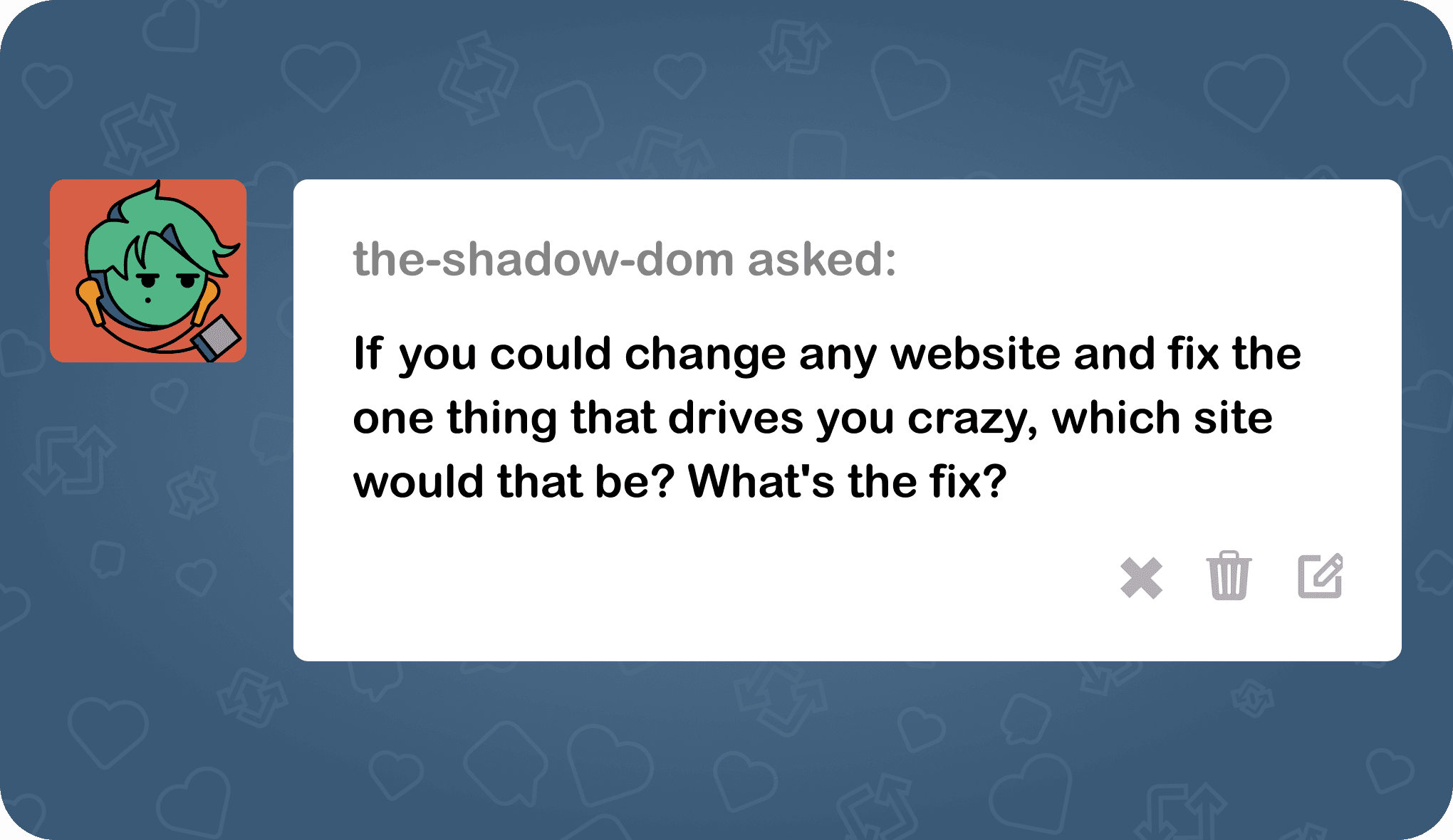The height and width of the screenshot is (840, 1453).
Task: Open the-shadow-dom's blog link
Action: click(x=541, y=261)
